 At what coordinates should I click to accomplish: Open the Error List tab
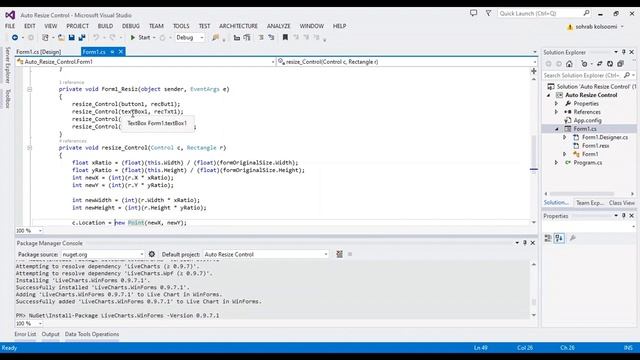pyautogui.click(x=25, y=334)
